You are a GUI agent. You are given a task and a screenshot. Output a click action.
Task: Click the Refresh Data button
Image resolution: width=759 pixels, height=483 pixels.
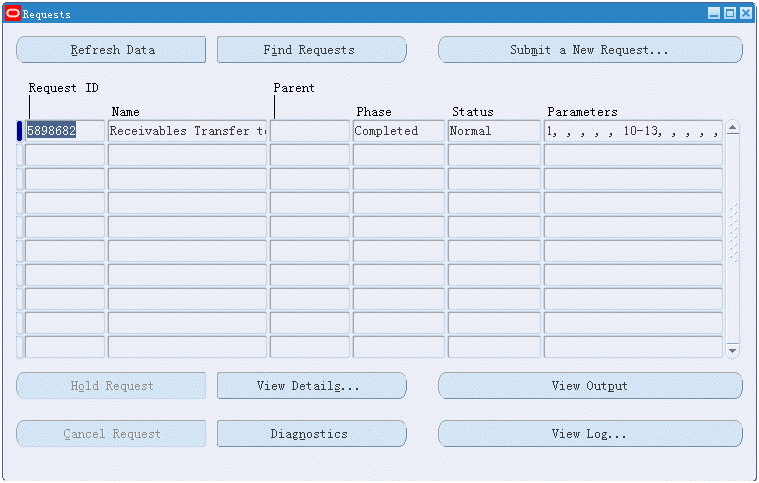tap(111, 50)
